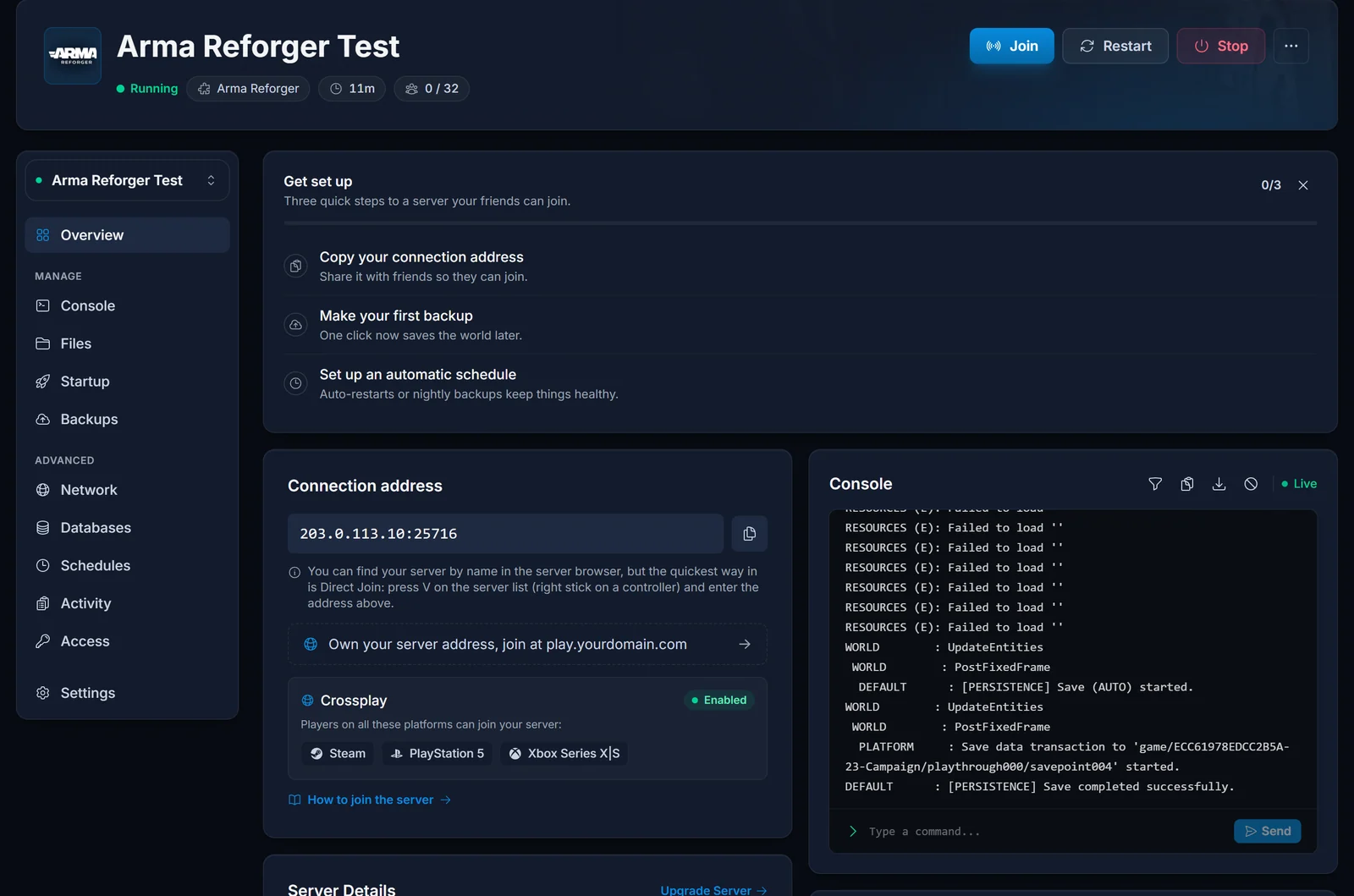Click the arrow on Own your server address row
The height and width of the screenshot is (896, 1354).
745,645
